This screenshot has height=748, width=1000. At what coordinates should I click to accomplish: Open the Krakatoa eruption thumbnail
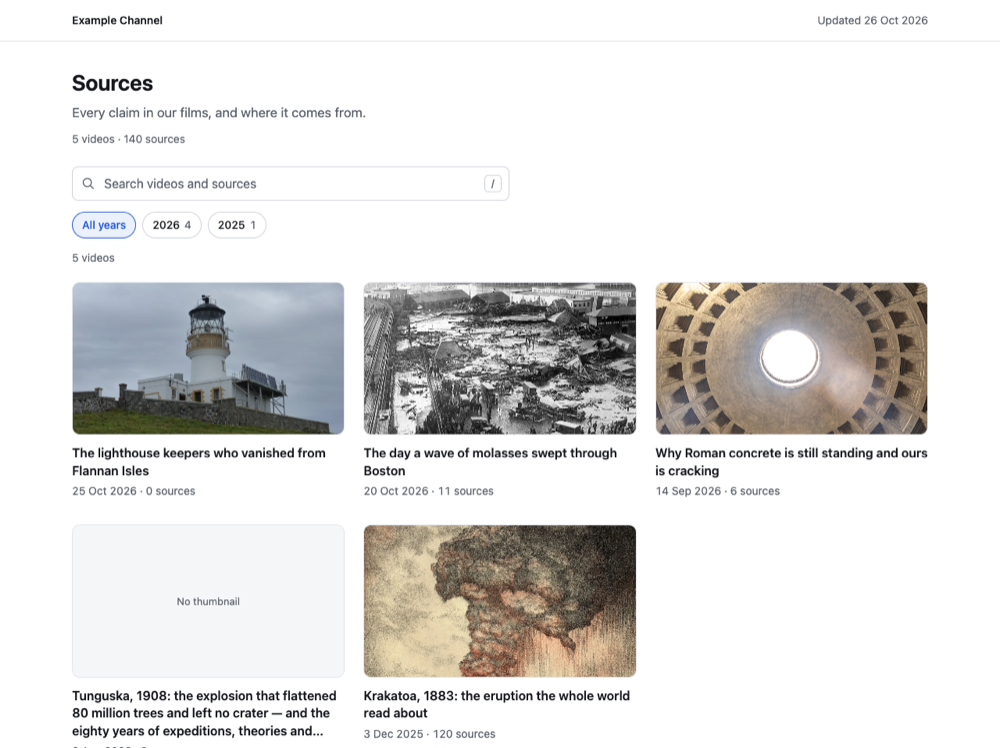pyautogui.click(x=499, y=601)
